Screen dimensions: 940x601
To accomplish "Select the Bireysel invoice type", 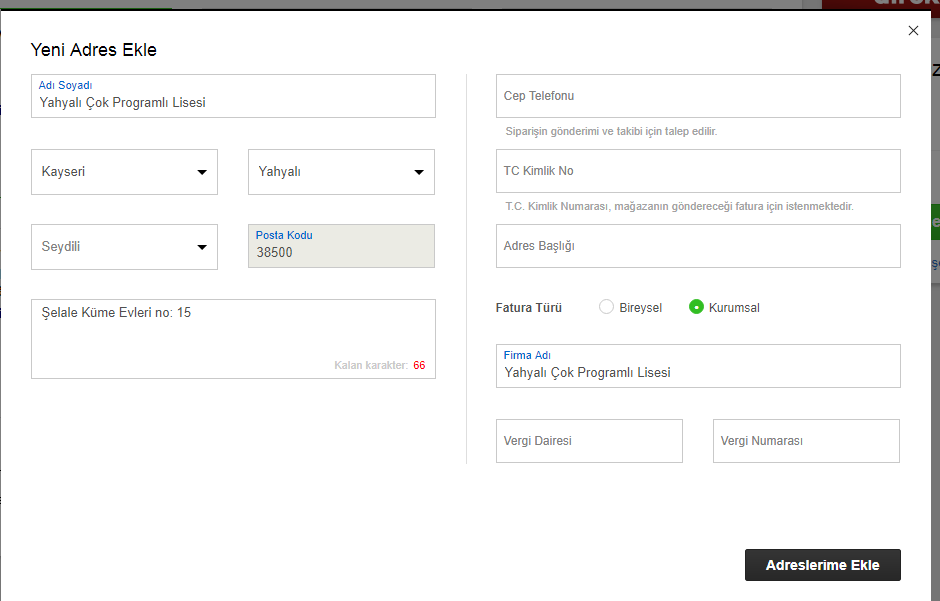I will [606, 307].
